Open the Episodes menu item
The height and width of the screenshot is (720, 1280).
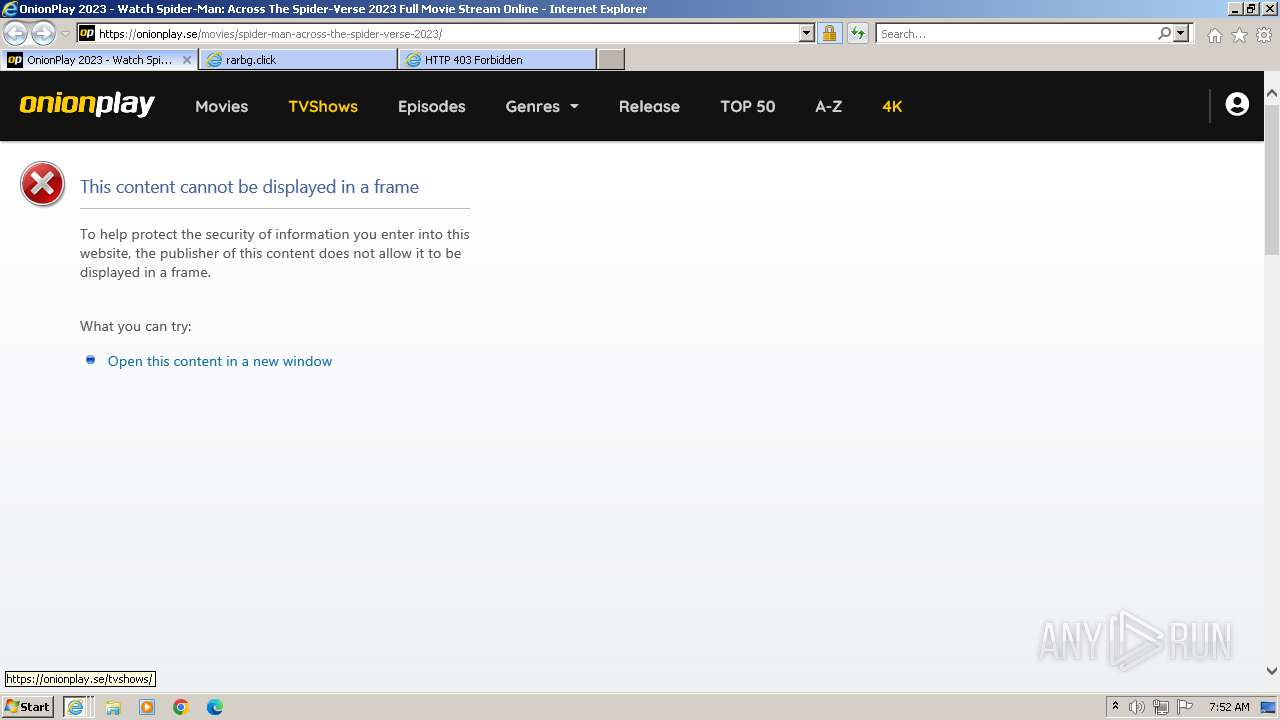[432, 106]
